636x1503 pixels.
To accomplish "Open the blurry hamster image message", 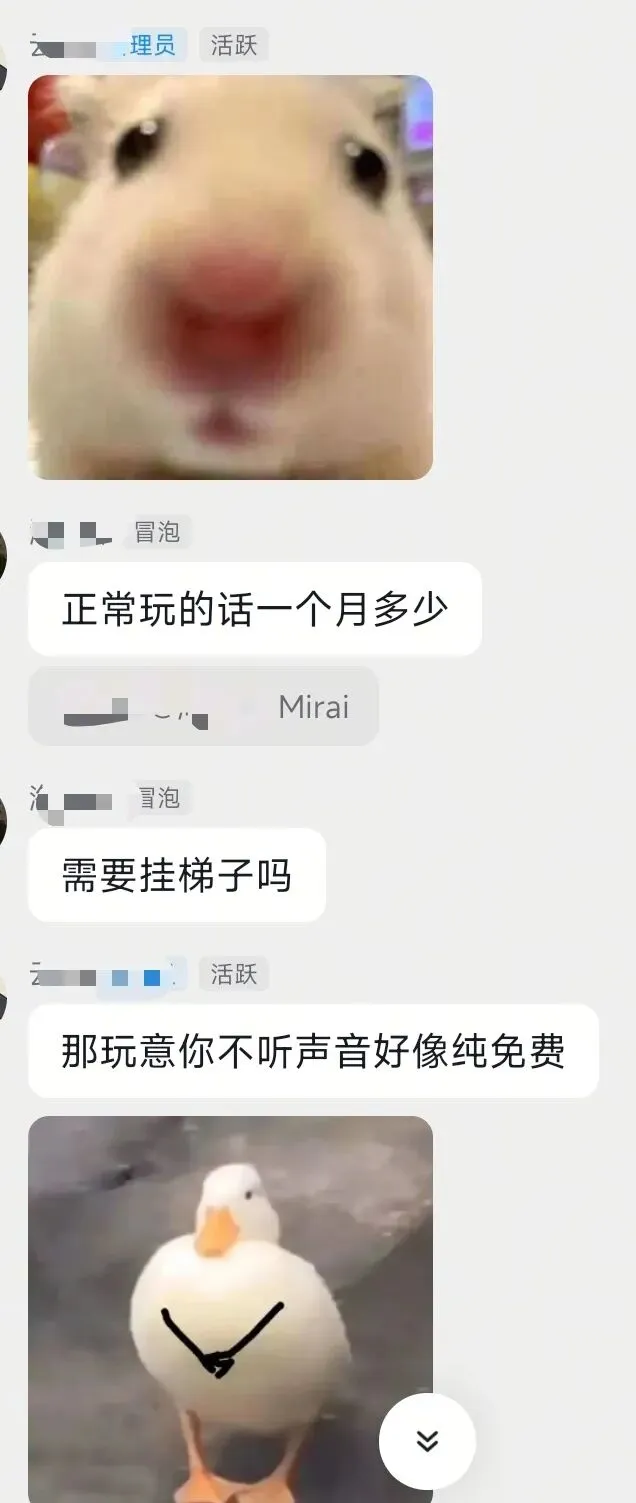I will [231, 277].
